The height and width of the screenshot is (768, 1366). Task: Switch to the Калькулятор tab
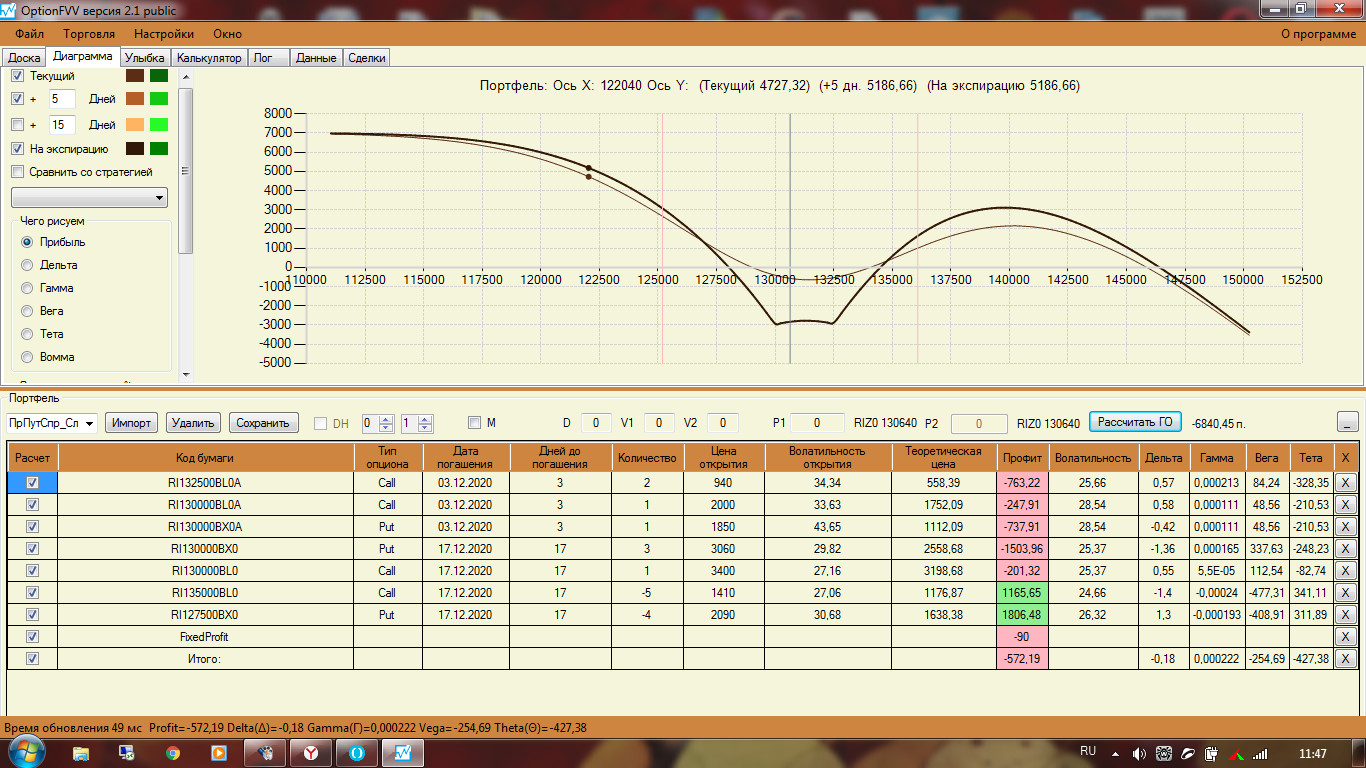[x=209, y=58]
